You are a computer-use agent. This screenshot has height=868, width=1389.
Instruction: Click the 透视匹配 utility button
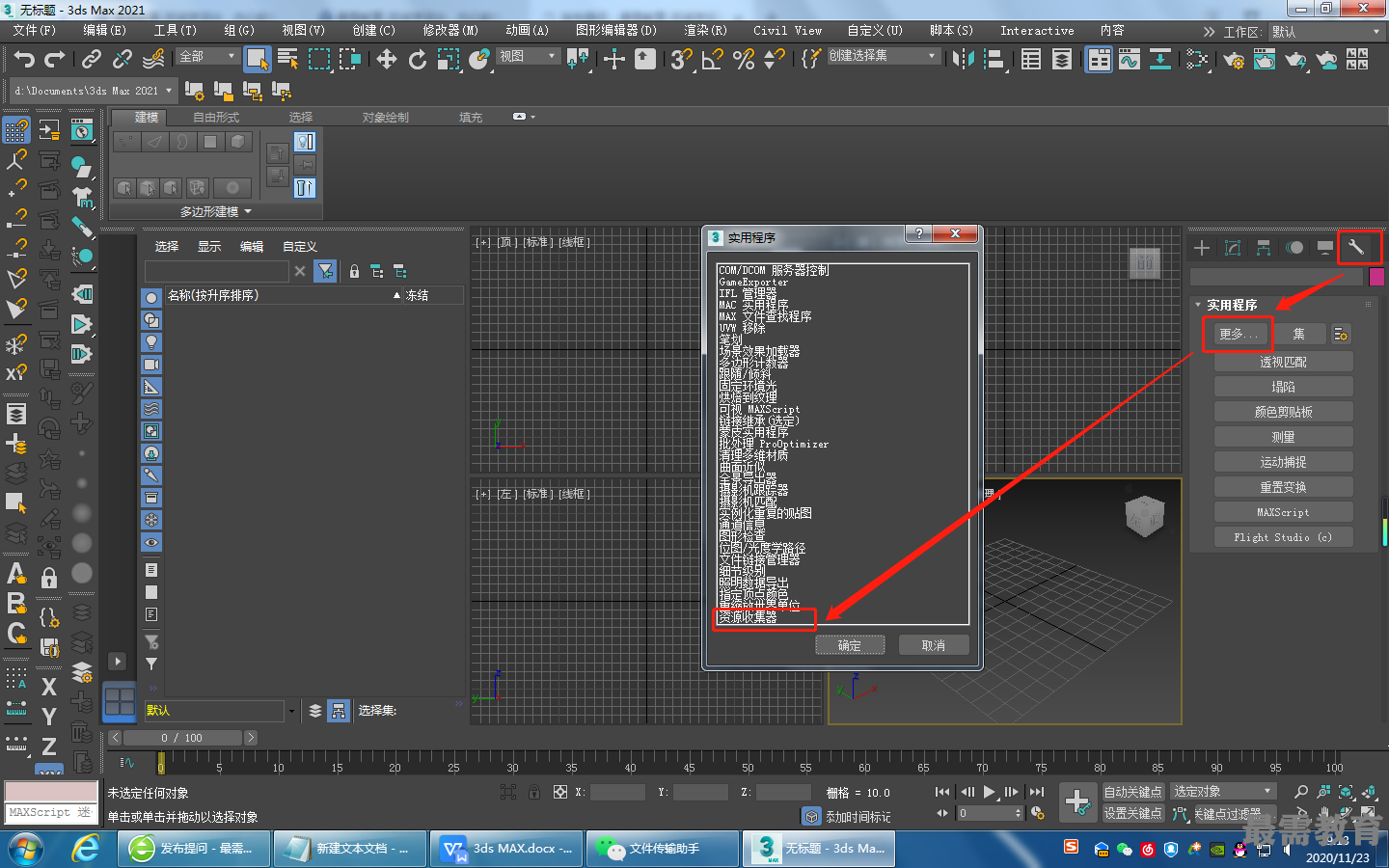pyautogui.click(x=1283, y=362)
